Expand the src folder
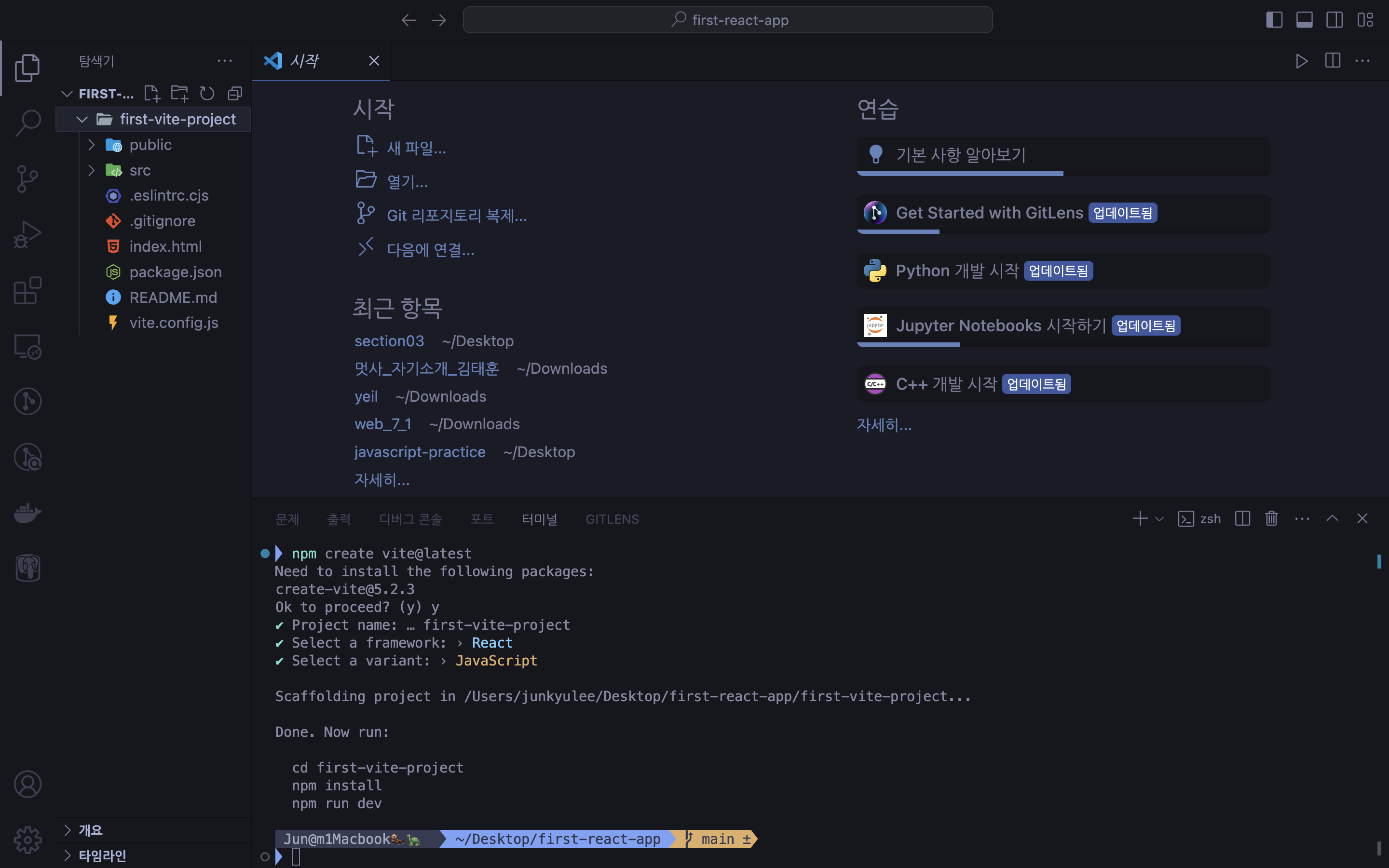 click(x=92, y=171)
